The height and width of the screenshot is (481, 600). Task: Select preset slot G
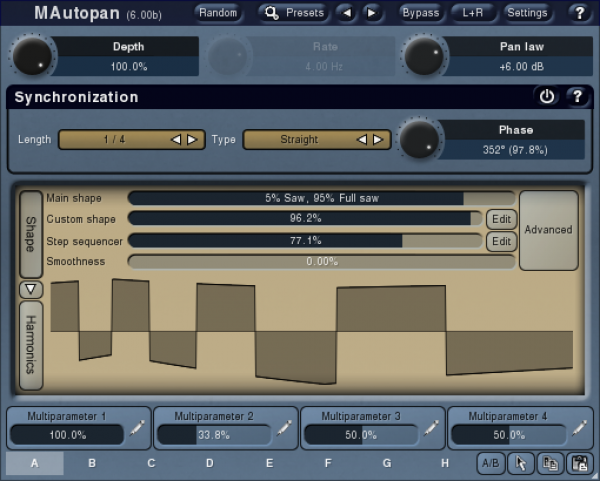(x=387, y=463)
